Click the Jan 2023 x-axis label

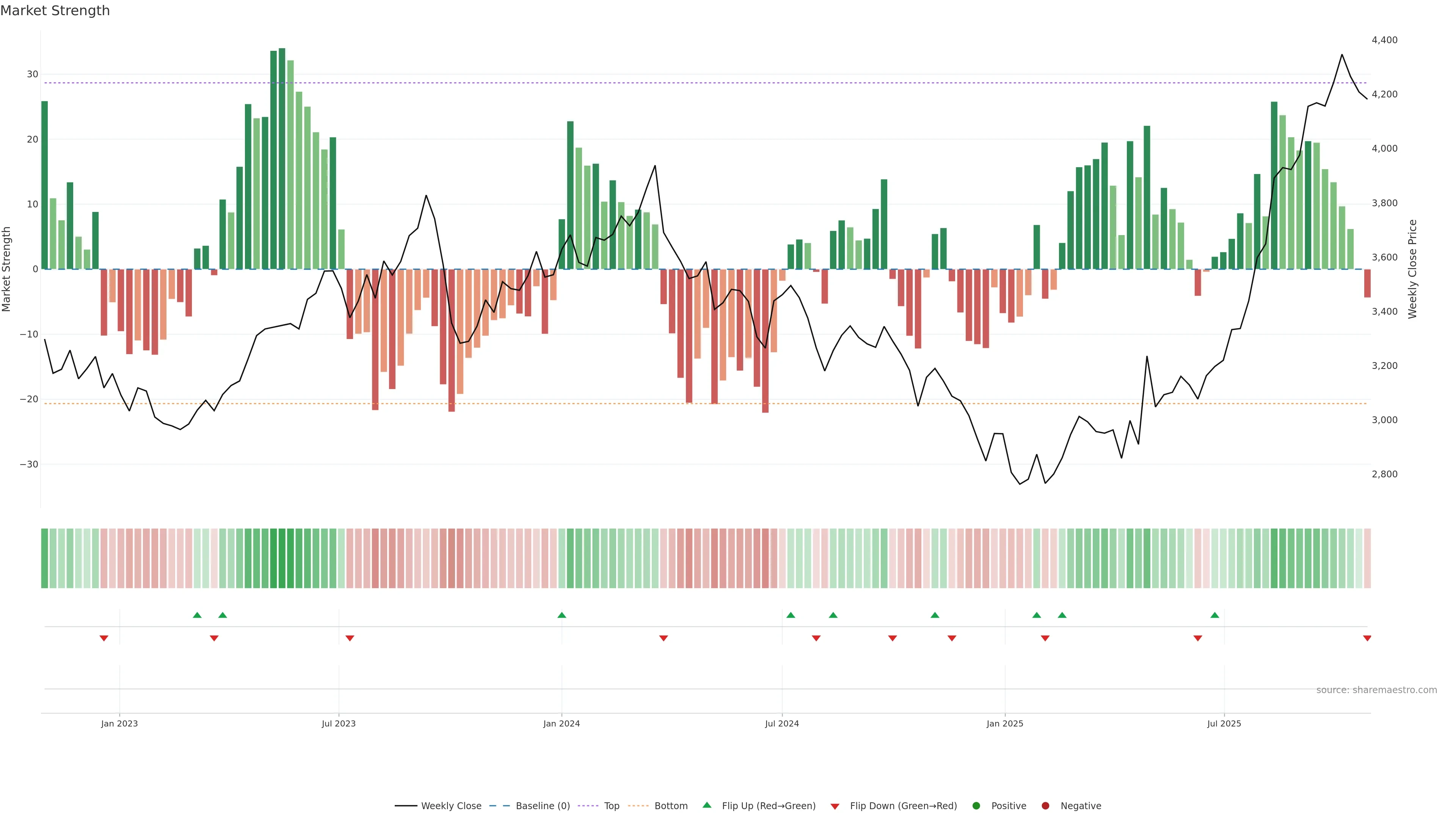click(x=119, y=723)
